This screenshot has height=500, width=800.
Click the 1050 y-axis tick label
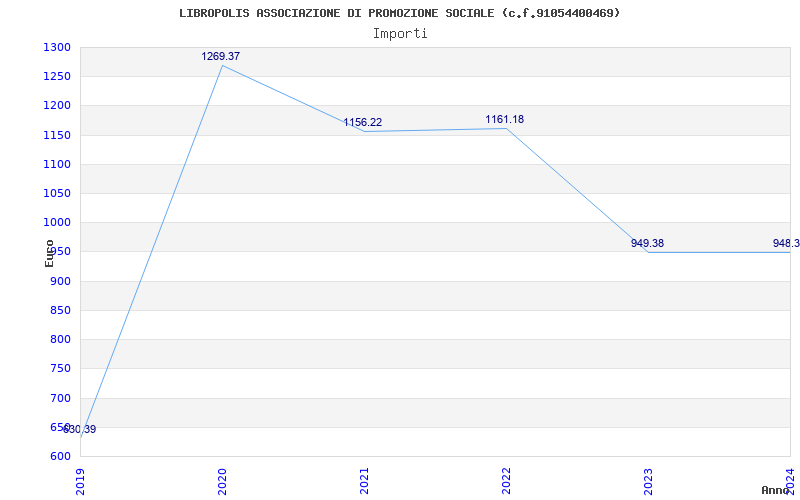click(x=57, y=193)
